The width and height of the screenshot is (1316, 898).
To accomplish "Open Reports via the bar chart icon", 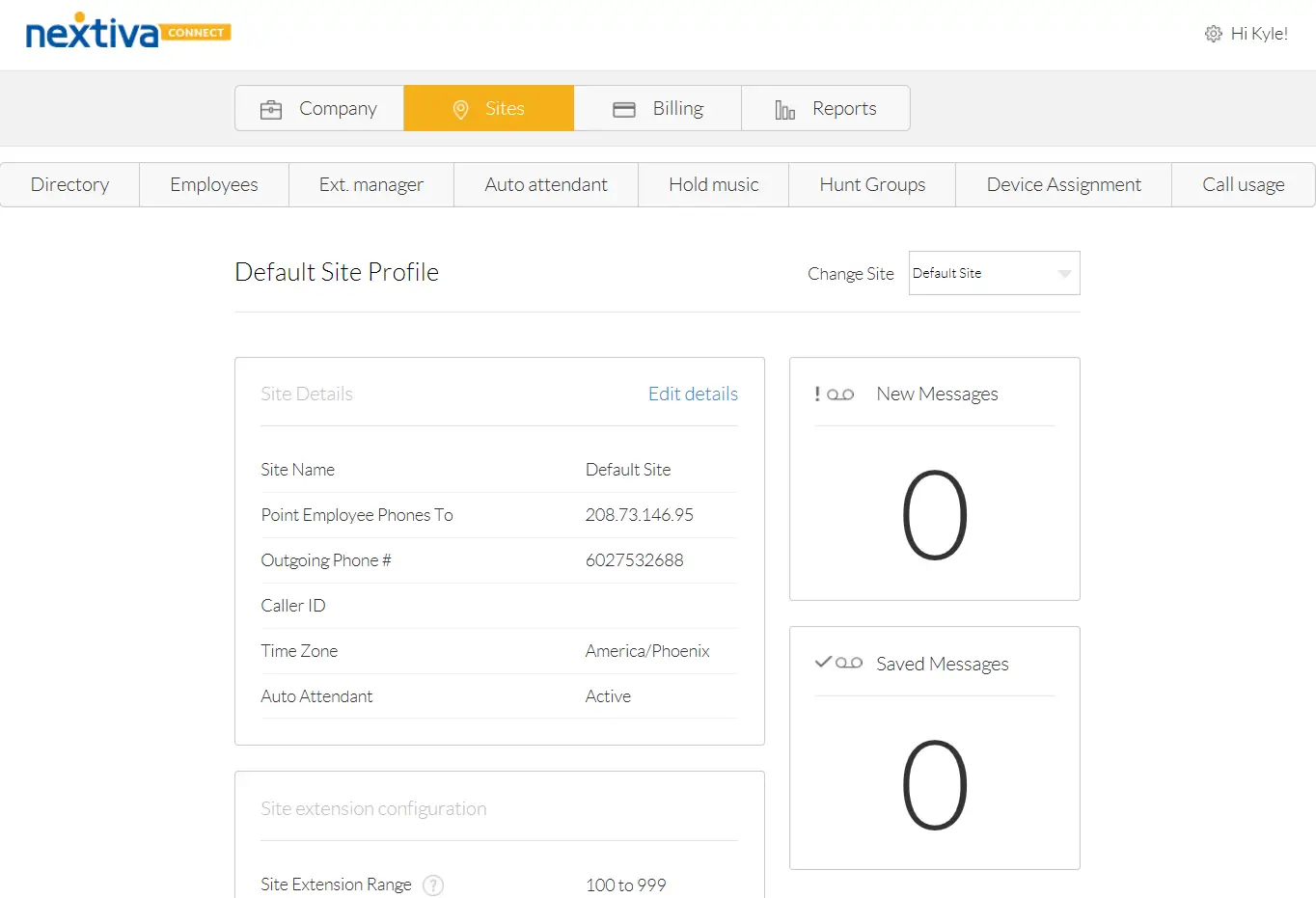I will pyautogui.click(x=784, y=108).
